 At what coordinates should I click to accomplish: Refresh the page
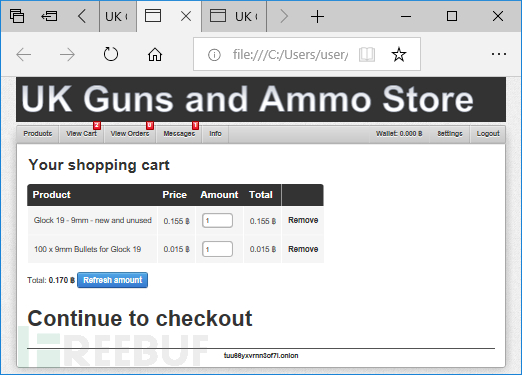coord(111,54)
